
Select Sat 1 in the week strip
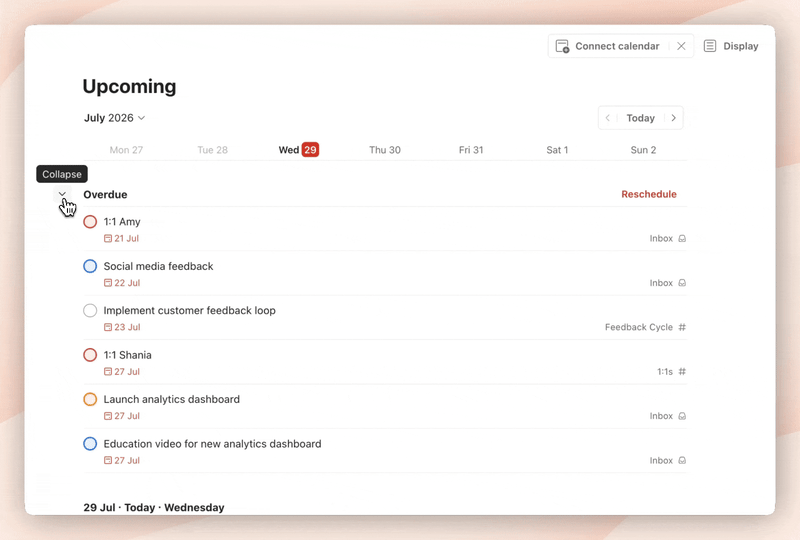[557, 150]
